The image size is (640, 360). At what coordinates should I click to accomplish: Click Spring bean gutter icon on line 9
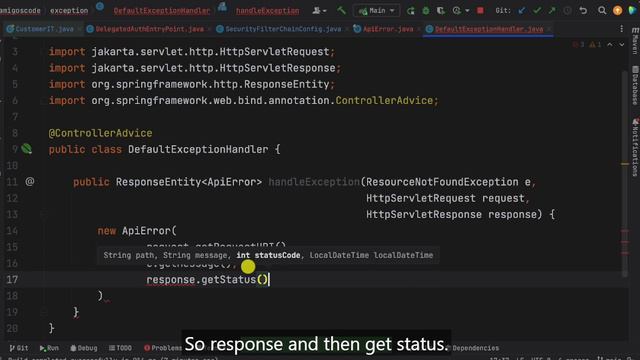click(27, 149)
